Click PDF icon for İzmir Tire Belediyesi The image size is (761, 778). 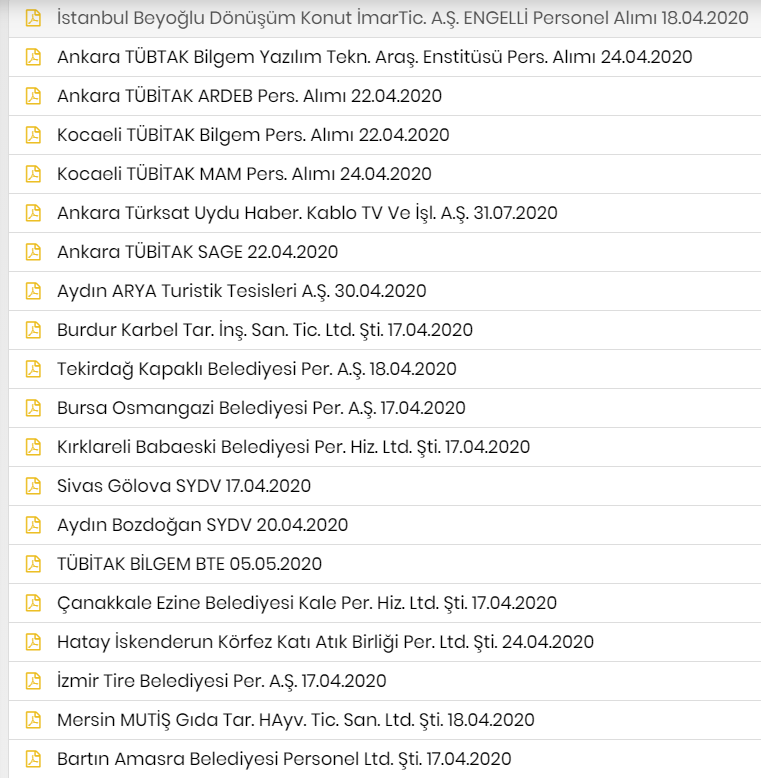coord(33,680)
